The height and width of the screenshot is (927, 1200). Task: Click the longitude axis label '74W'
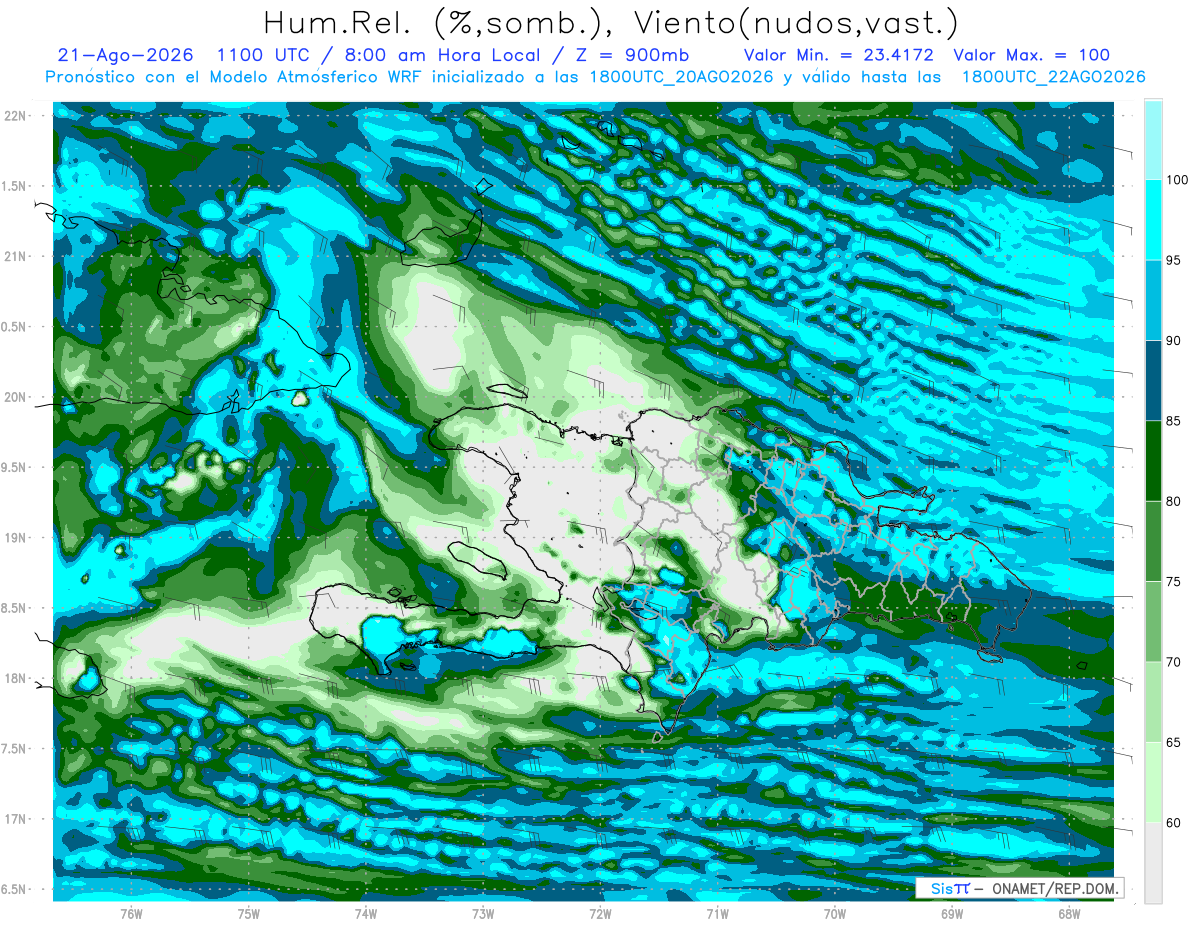tap(366, 914)
